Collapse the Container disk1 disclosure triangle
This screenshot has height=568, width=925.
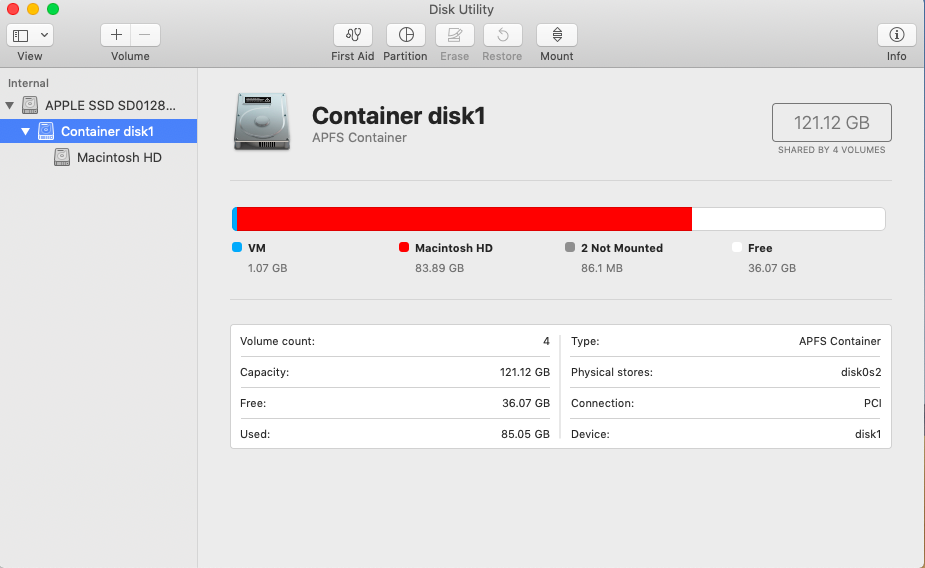pyautogui.click(x=25, y=132)
